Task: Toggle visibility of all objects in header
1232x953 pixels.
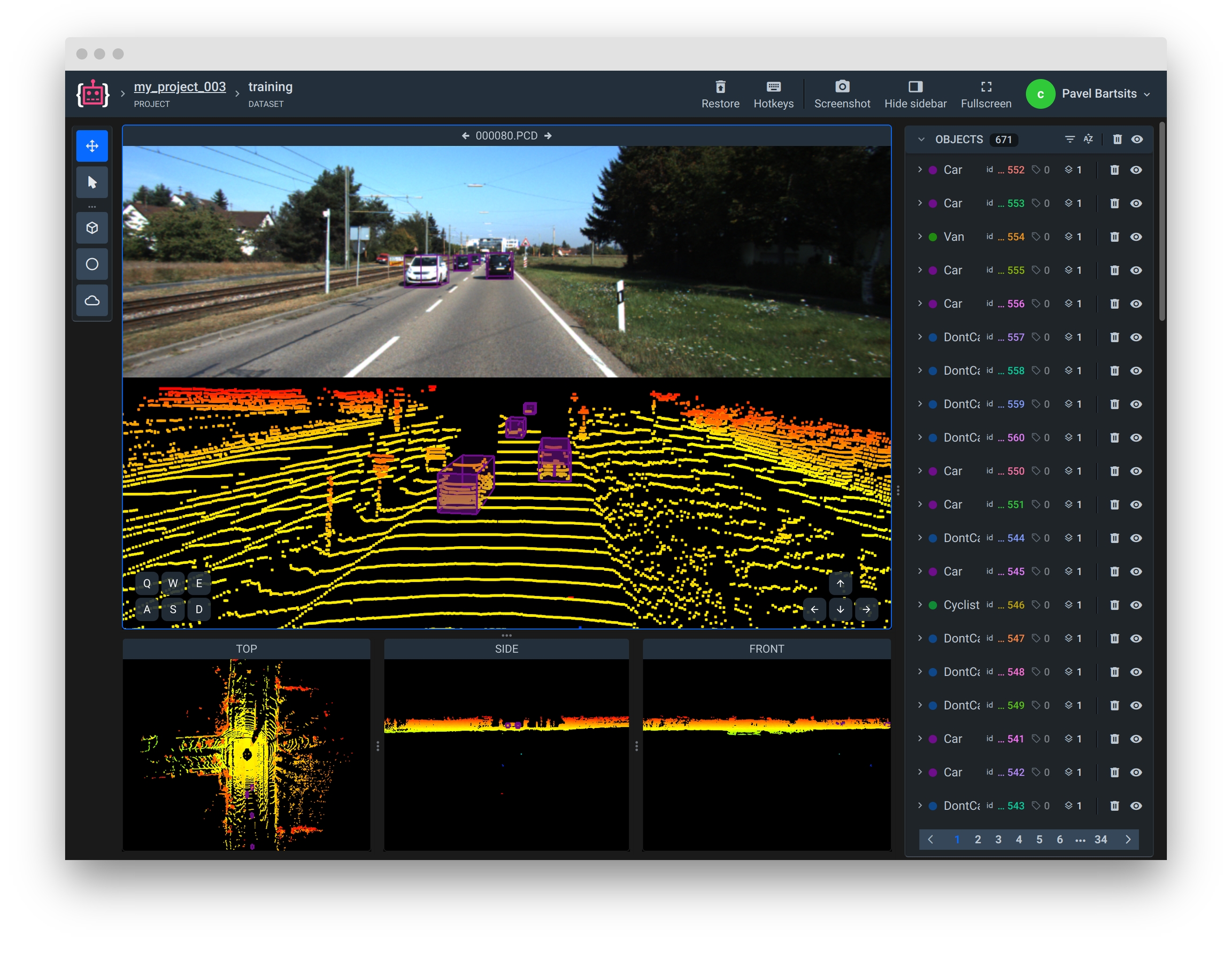Action: [1137, 139]
